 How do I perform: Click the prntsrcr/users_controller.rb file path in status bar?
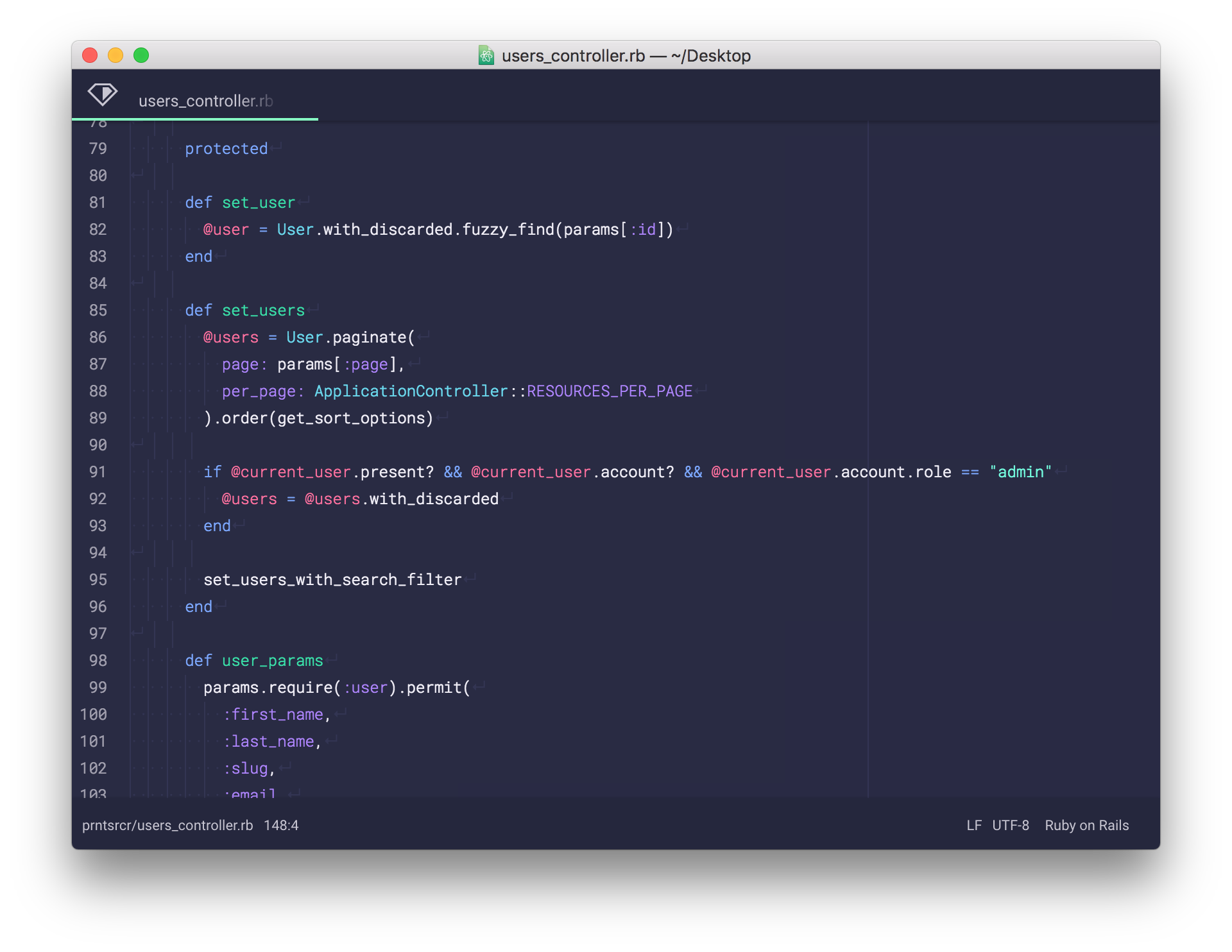click(x=167, y=826)
